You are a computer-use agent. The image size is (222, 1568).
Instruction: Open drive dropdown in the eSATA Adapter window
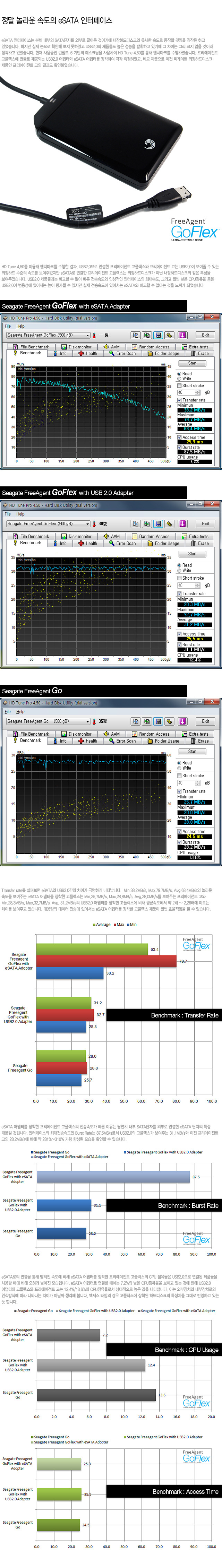[x=48, y=335]
